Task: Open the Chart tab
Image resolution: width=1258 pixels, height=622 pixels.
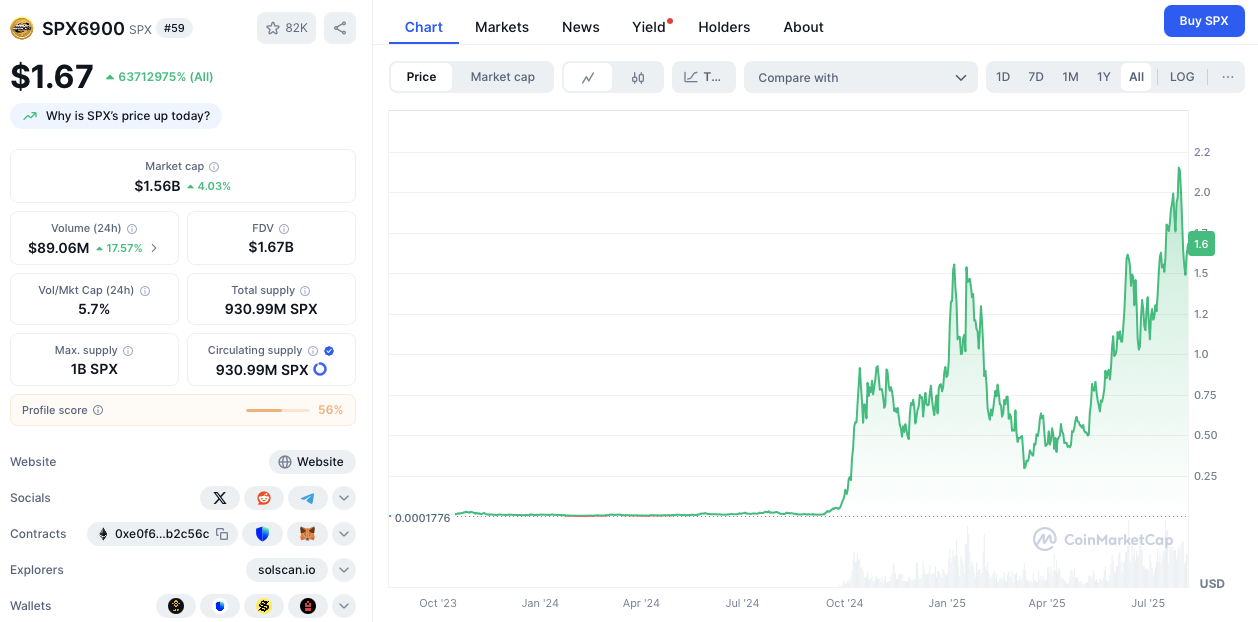Action: (x=423, y=27)
